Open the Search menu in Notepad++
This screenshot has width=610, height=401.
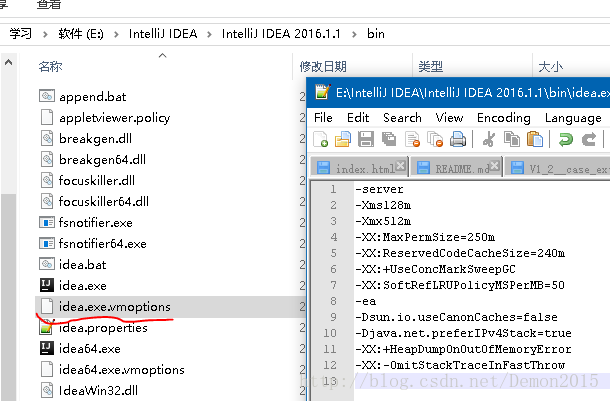[x=402, y=117]
